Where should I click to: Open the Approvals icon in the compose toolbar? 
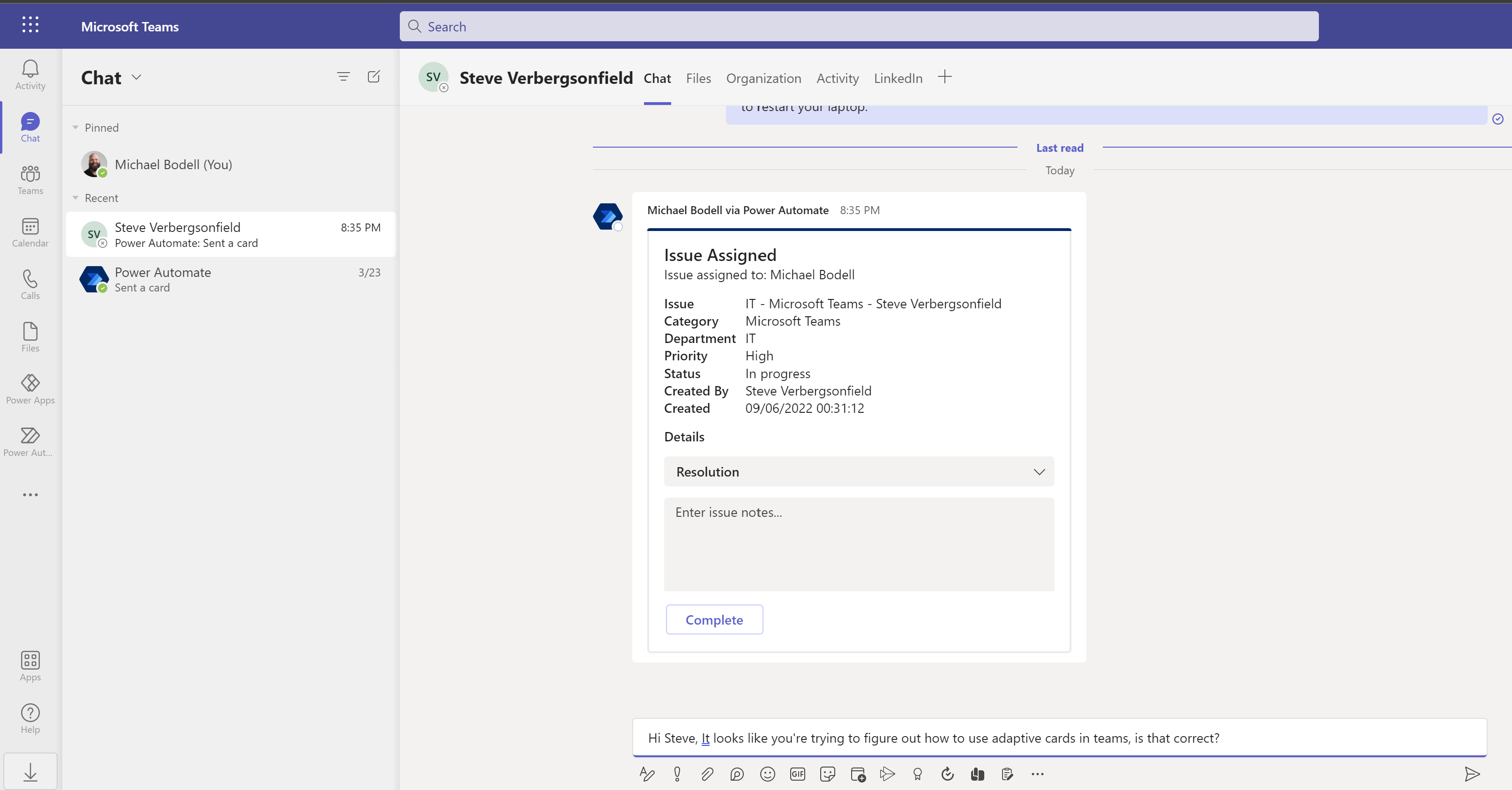click(x=947, y=774)
